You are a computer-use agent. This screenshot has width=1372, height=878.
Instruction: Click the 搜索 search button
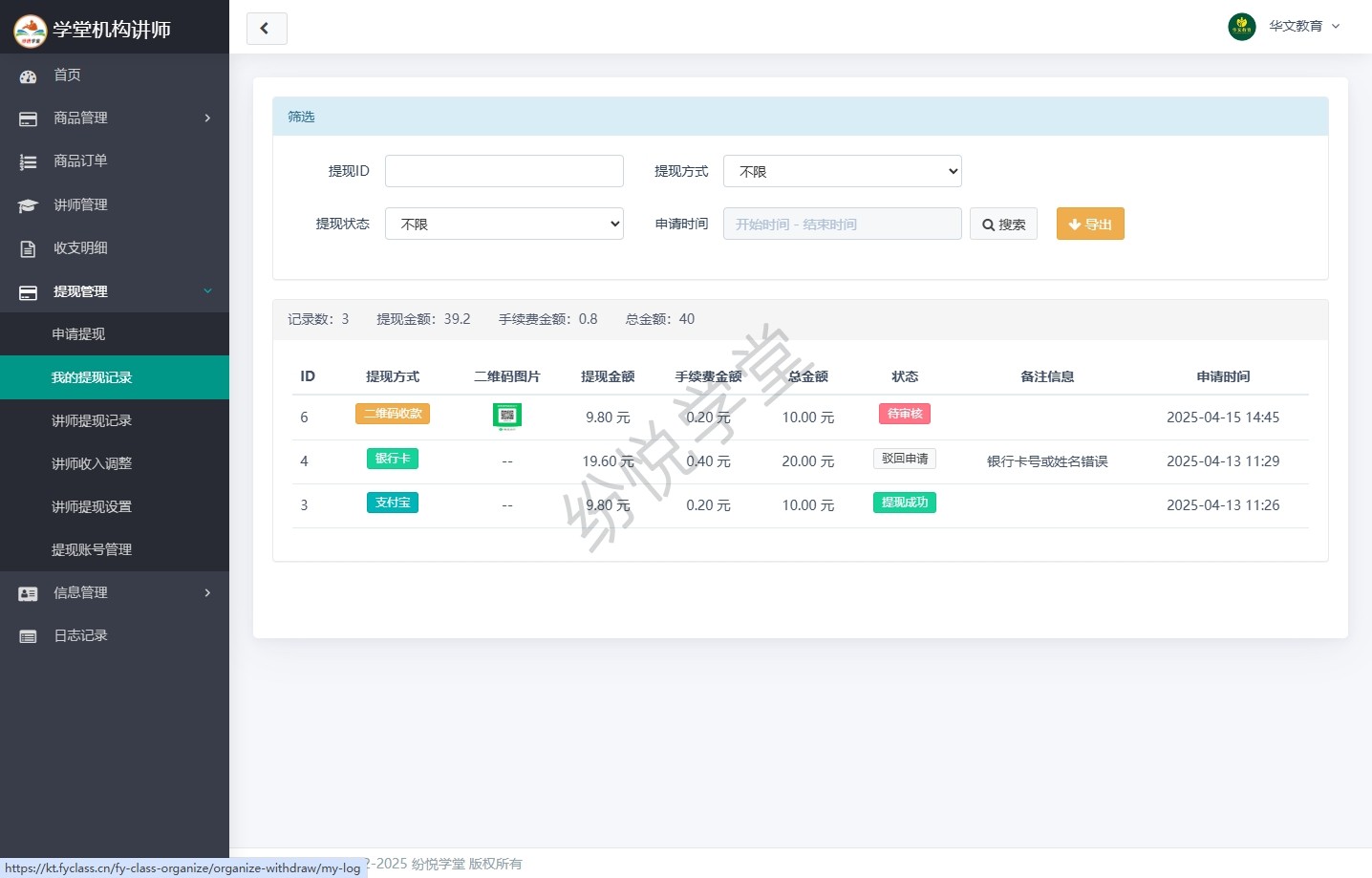pyautogui.click(x=1003, y=225)
